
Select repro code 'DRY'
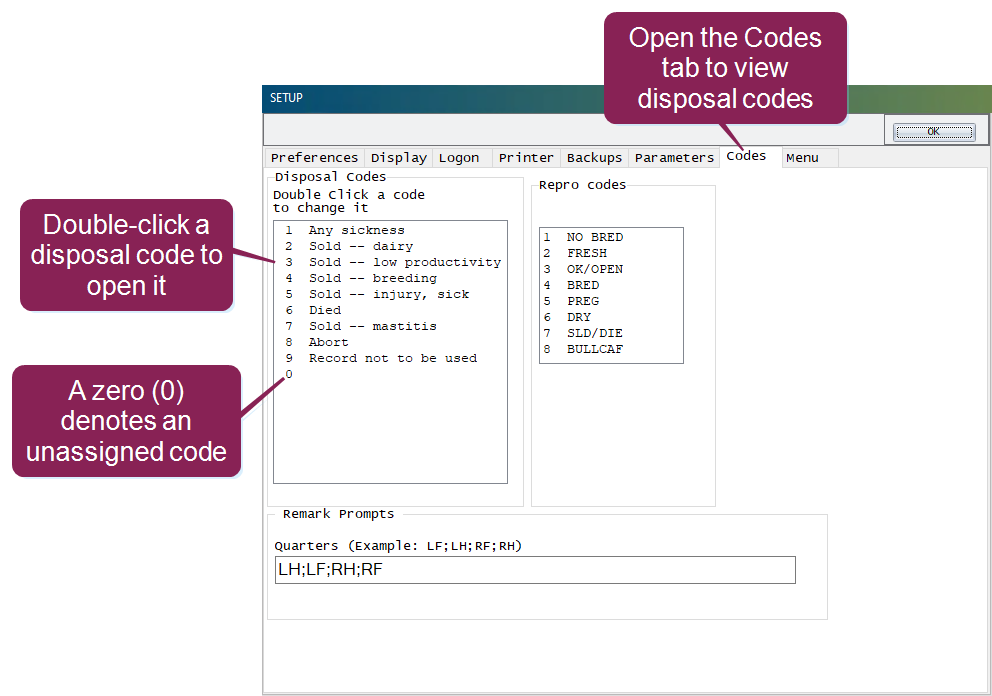611,317
